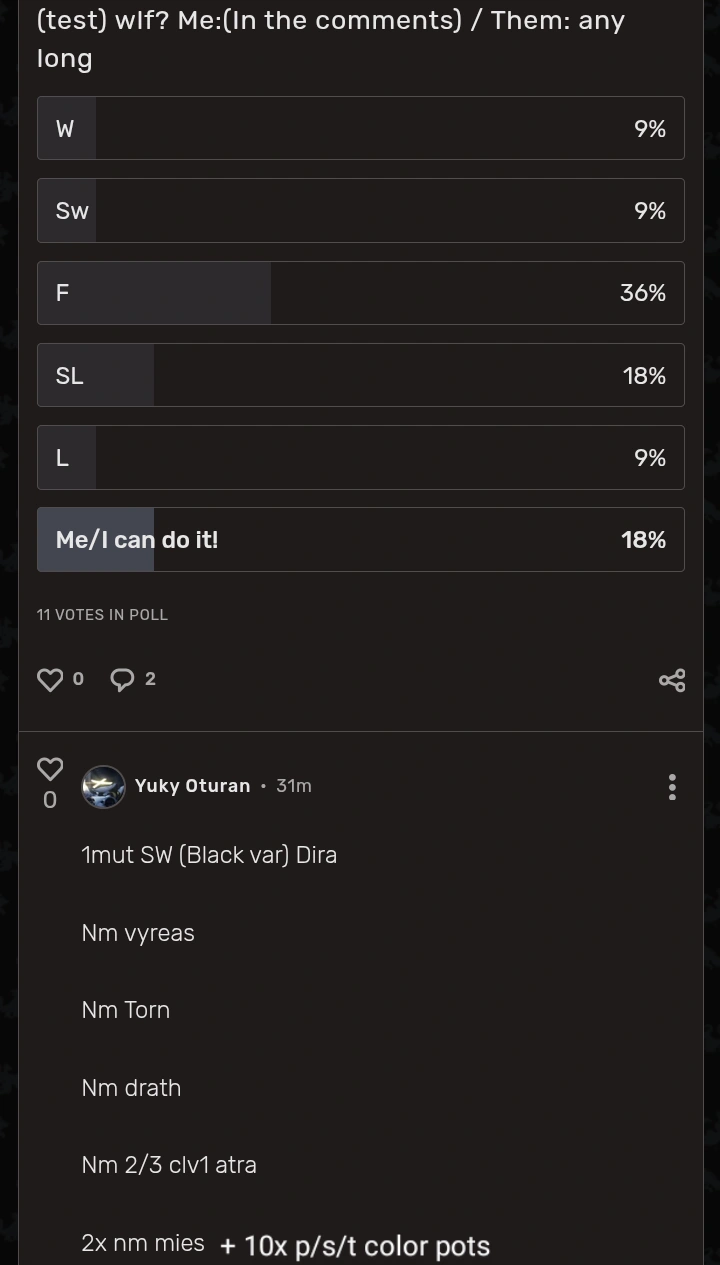The image size is (720, 1265).
Task: Pick the L poll option
Action: (x=360, y=457)
